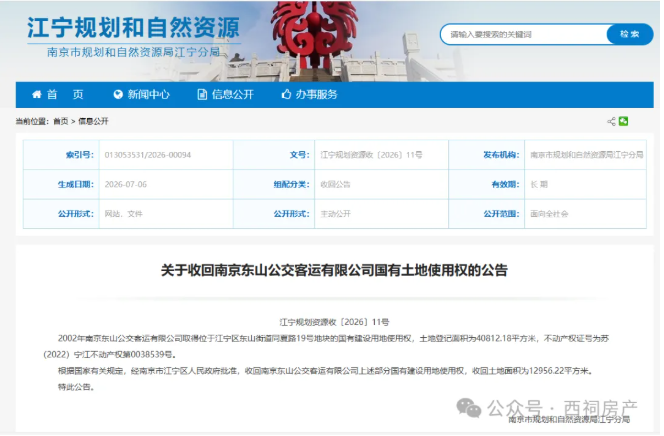Click the document icon beside 信息公开

coord(202,94)
